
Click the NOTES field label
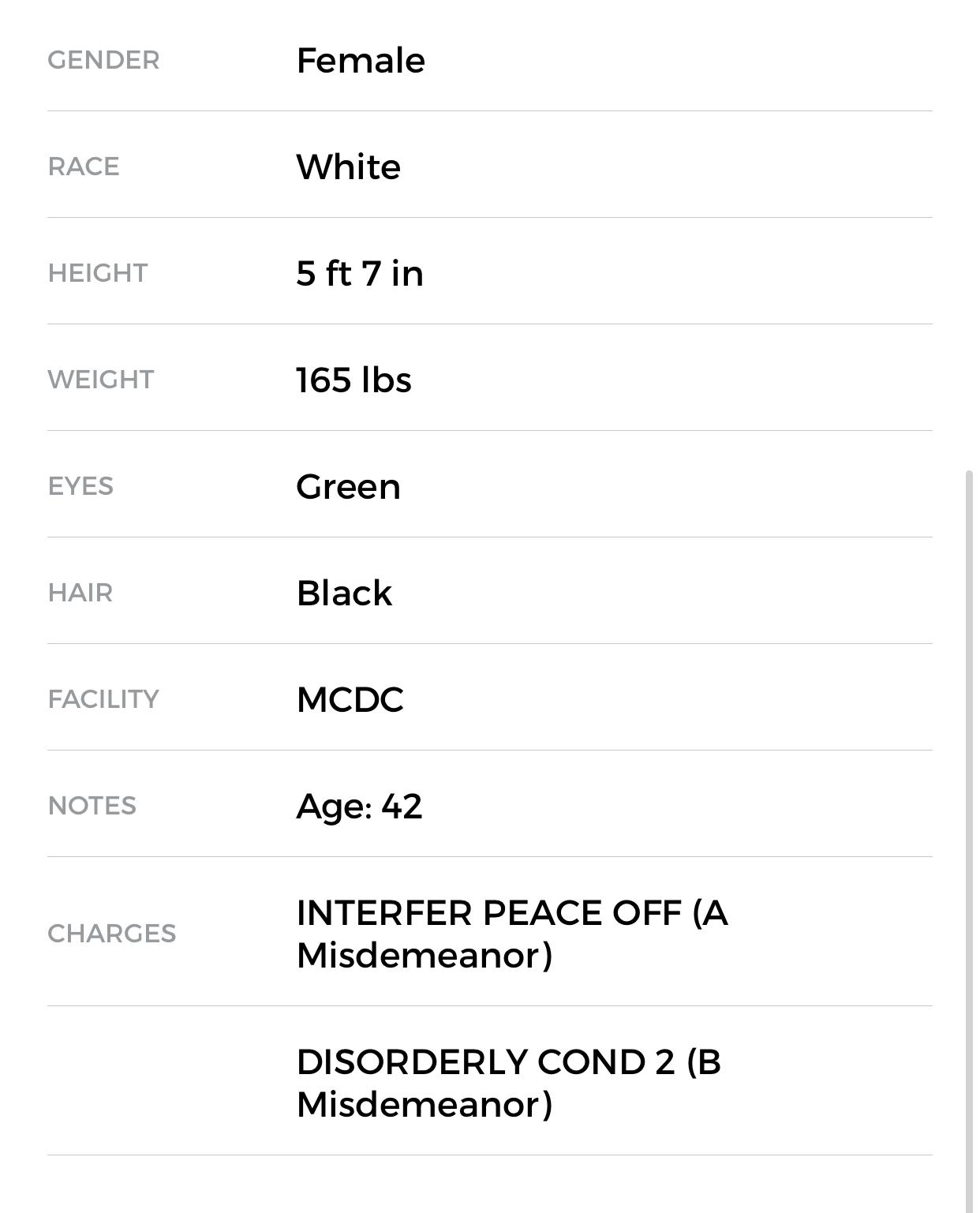tap(92, 806)
